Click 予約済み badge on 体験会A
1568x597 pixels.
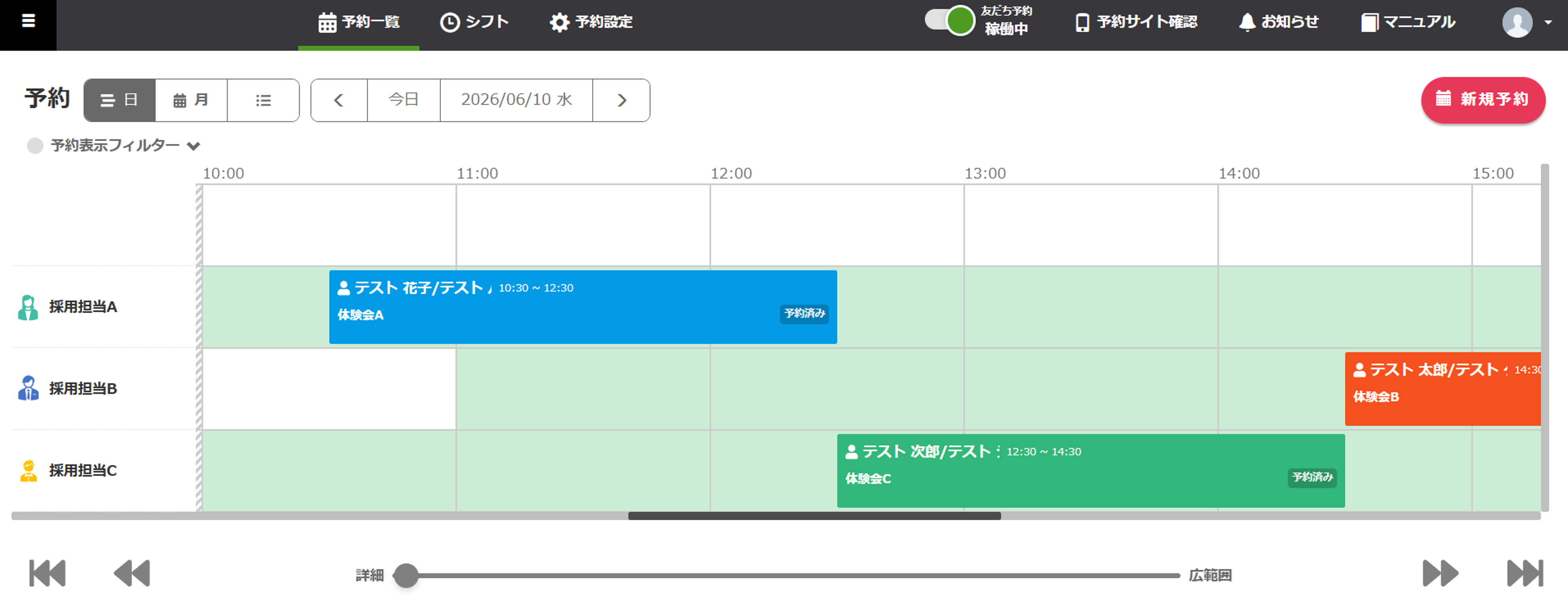point(804,314)
